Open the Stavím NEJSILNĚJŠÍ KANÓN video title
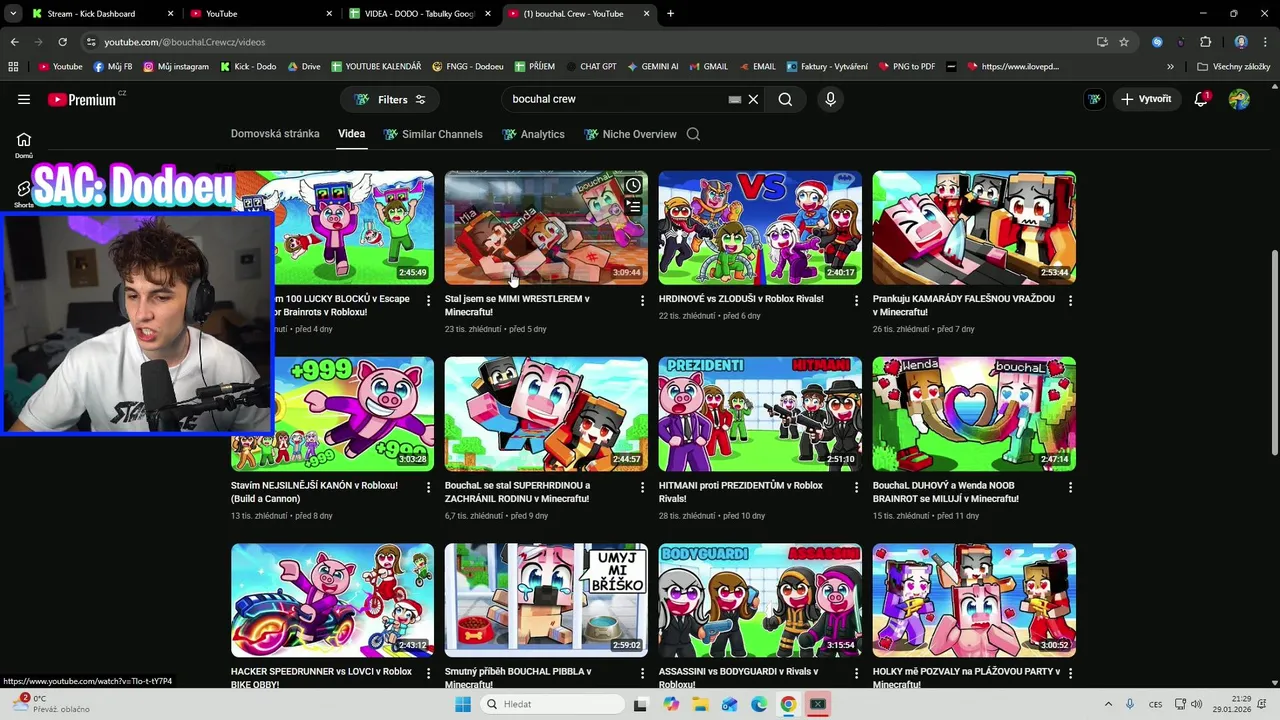 [x=314, y=492]
